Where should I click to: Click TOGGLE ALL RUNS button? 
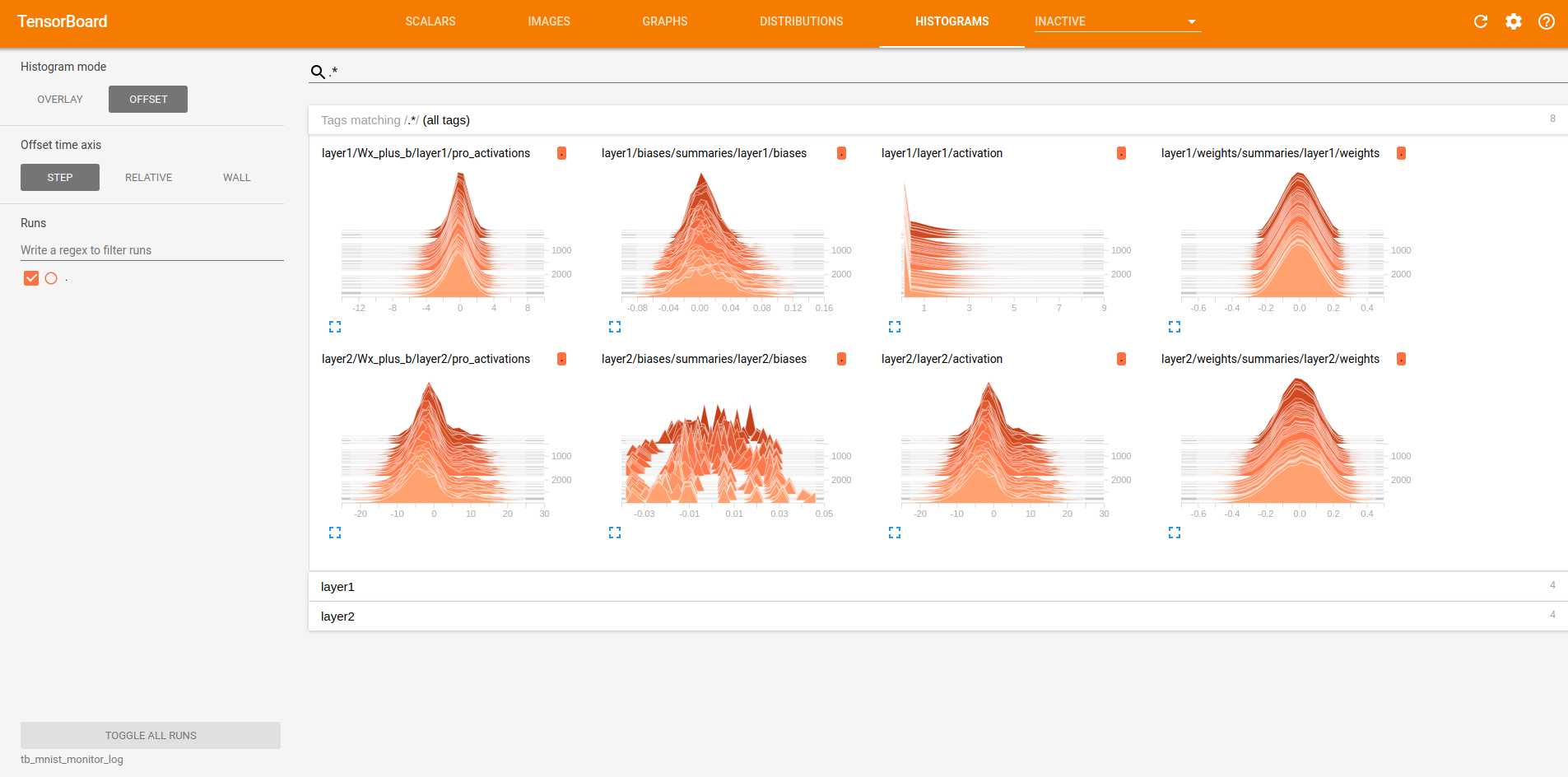151,735
